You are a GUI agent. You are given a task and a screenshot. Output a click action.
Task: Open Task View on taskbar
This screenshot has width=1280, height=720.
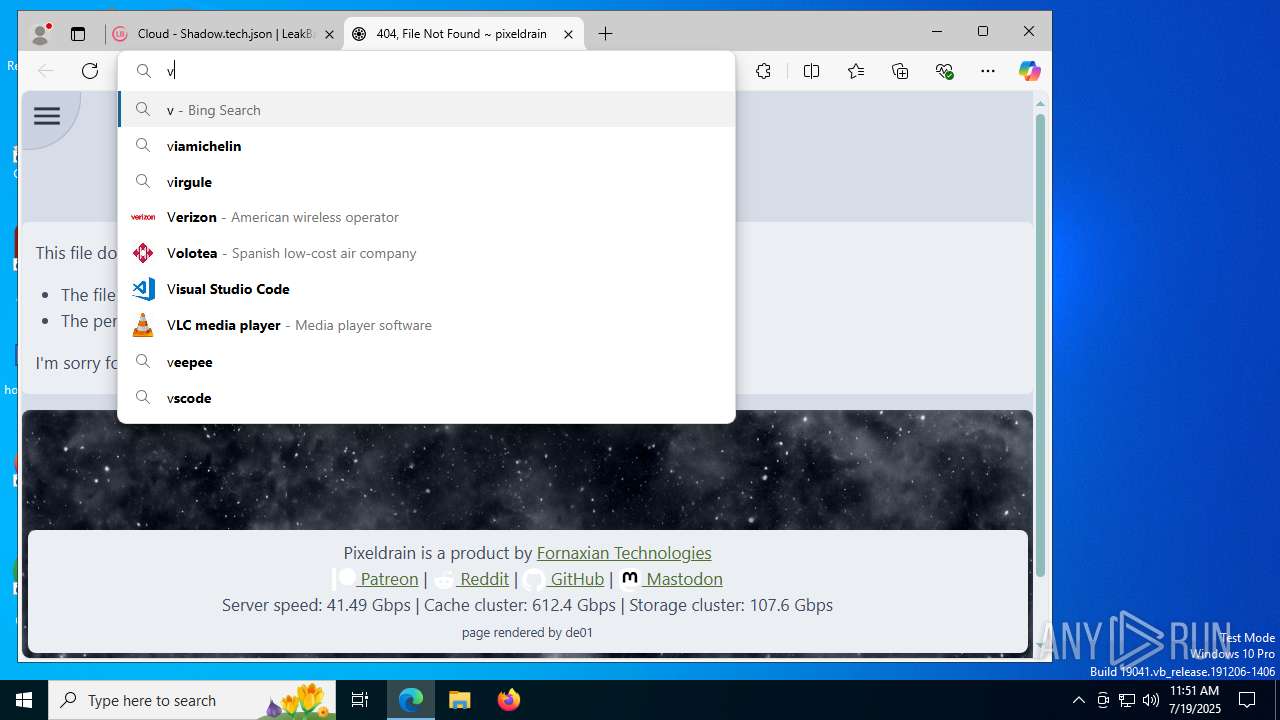click(x=360, y=700)
